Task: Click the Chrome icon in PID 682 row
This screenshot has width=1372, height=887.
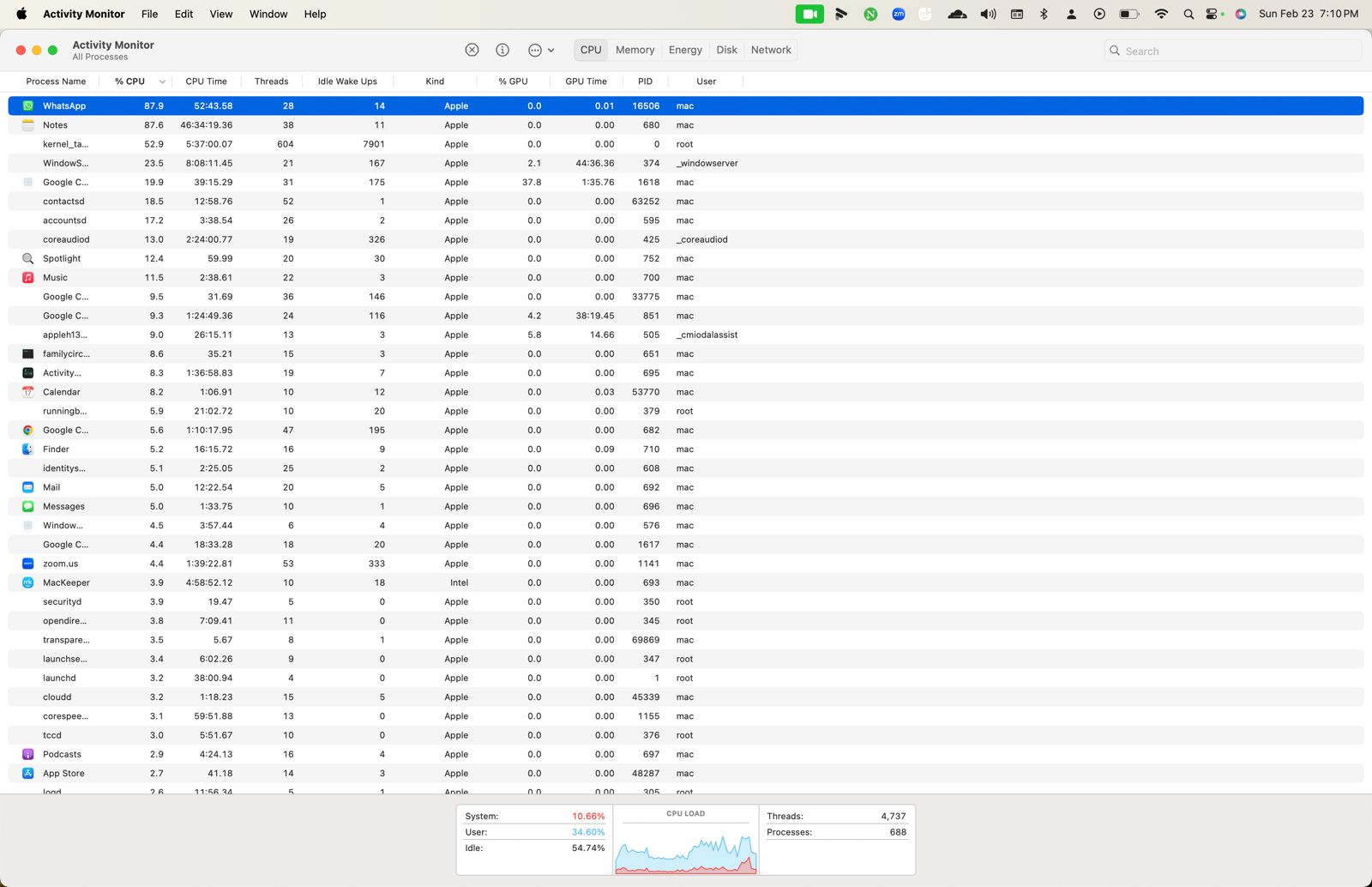Action: point(27,430)
